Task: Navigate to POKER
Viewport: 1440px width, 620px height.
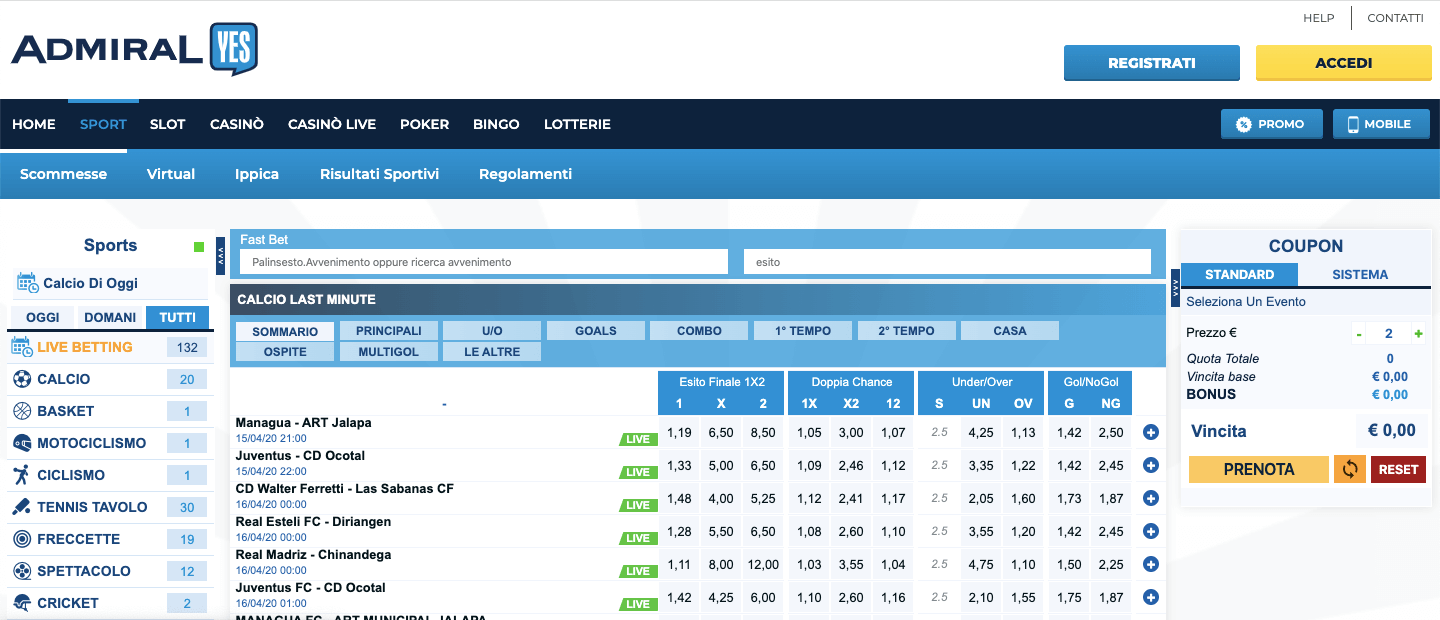Action: pyautogui.click(x=425, y=124)
